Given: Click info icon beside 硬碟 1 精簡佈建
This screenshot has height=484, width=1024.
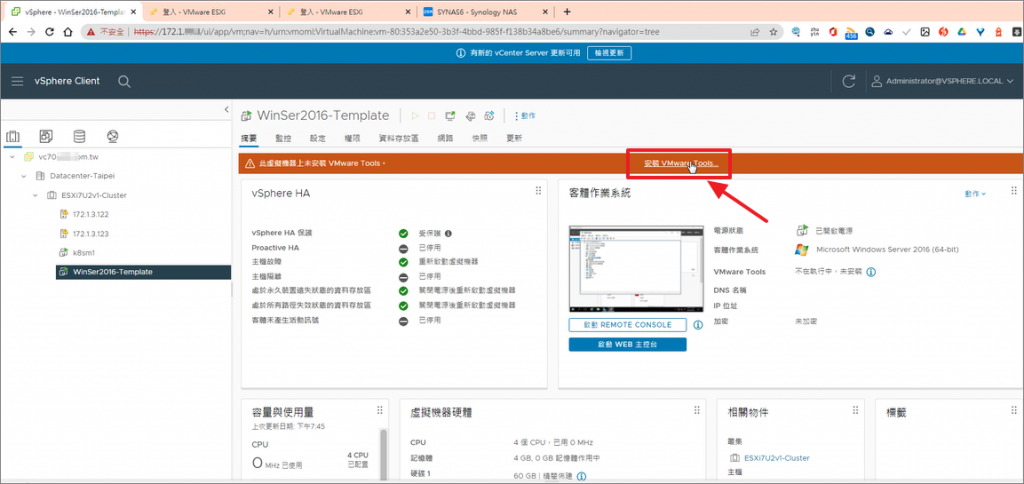Looking at the screenshot, I should click(x=581, y=476).
